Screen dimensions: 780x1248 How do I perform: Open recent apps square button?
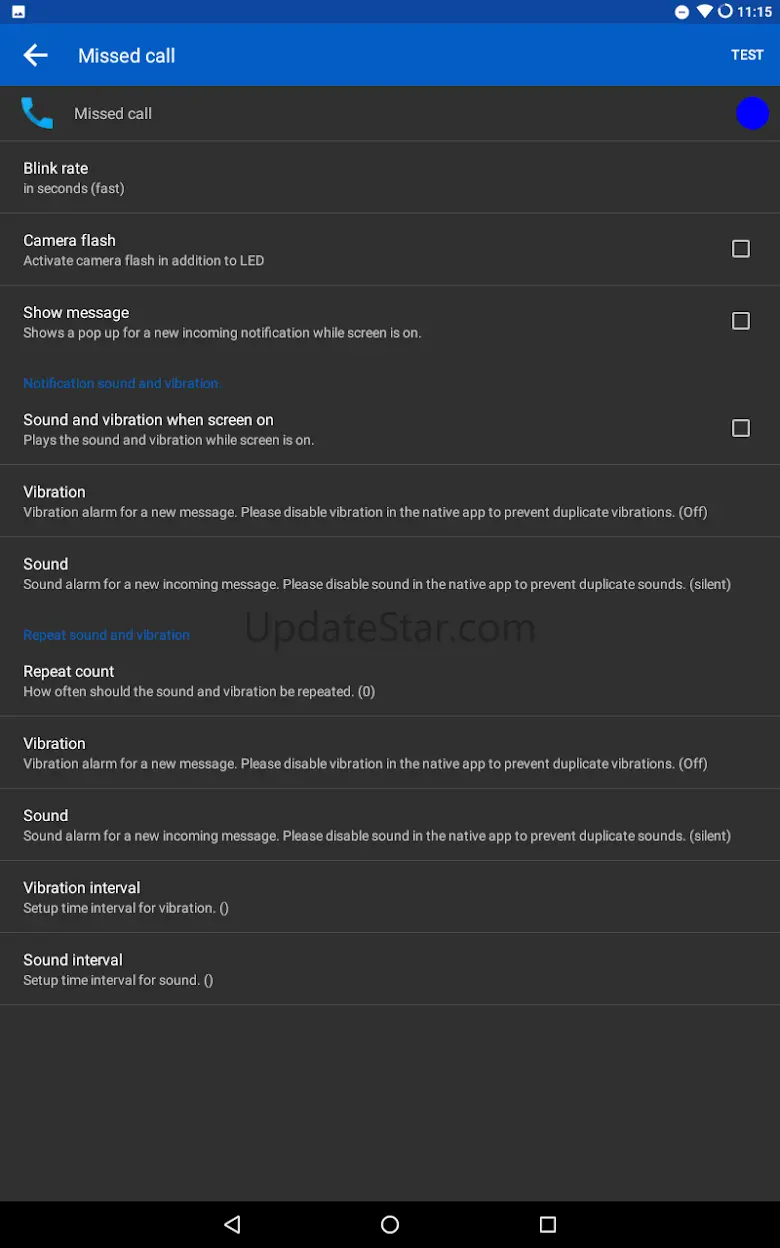tap(547, 1224)
